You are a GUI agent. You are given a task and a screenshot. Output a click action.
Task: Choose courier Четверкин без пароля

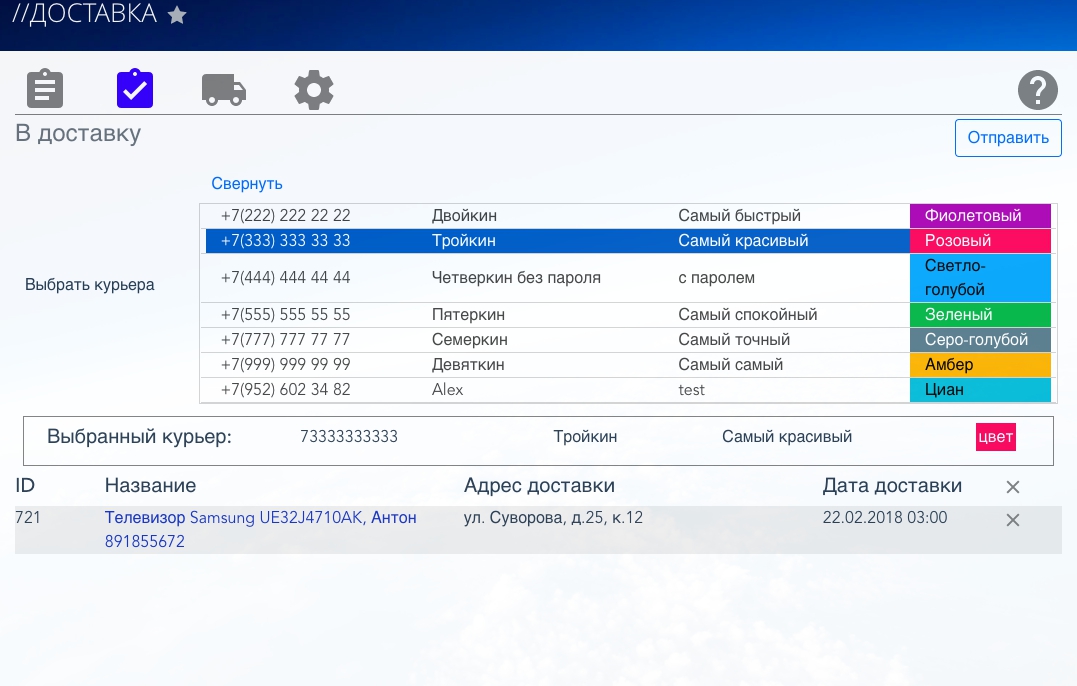[516, 277]
